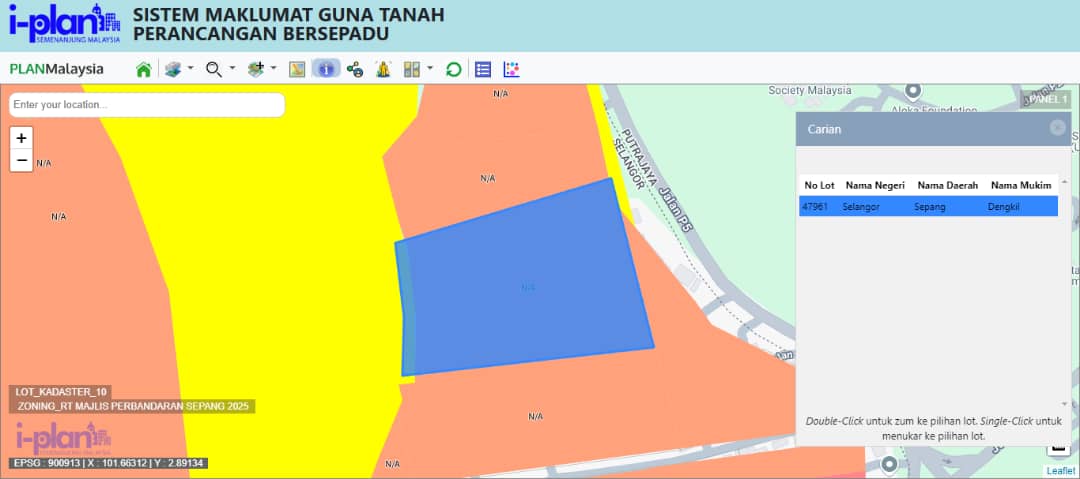Zoom out with the minus button

[x=22, y=160]
